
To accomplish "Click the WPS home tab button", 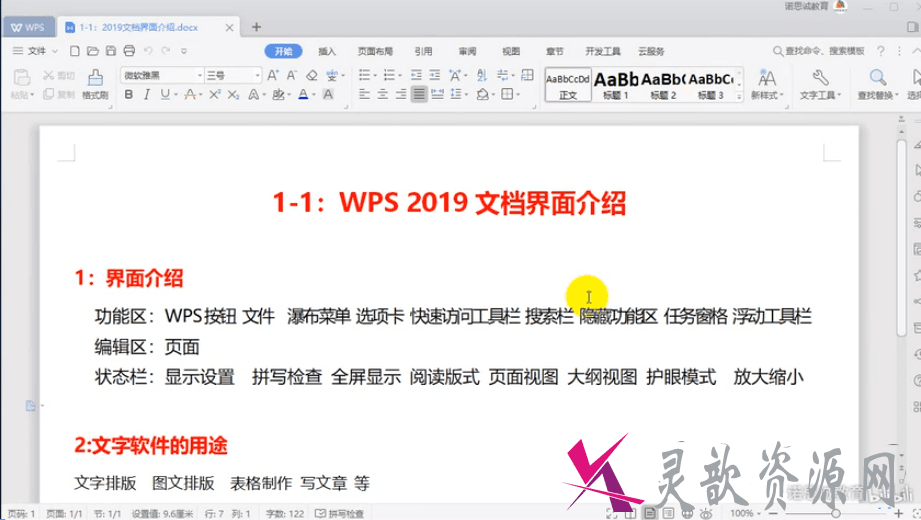I will 28,27.
